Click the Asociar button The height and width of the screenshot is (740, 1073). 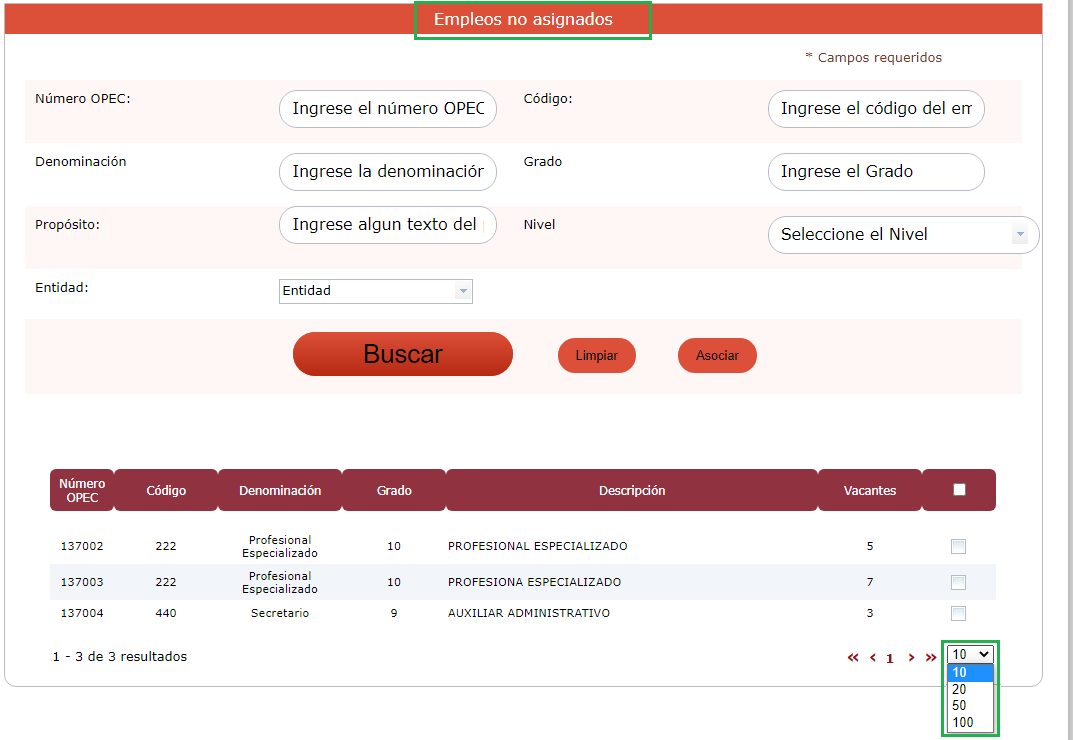[717, 356]
